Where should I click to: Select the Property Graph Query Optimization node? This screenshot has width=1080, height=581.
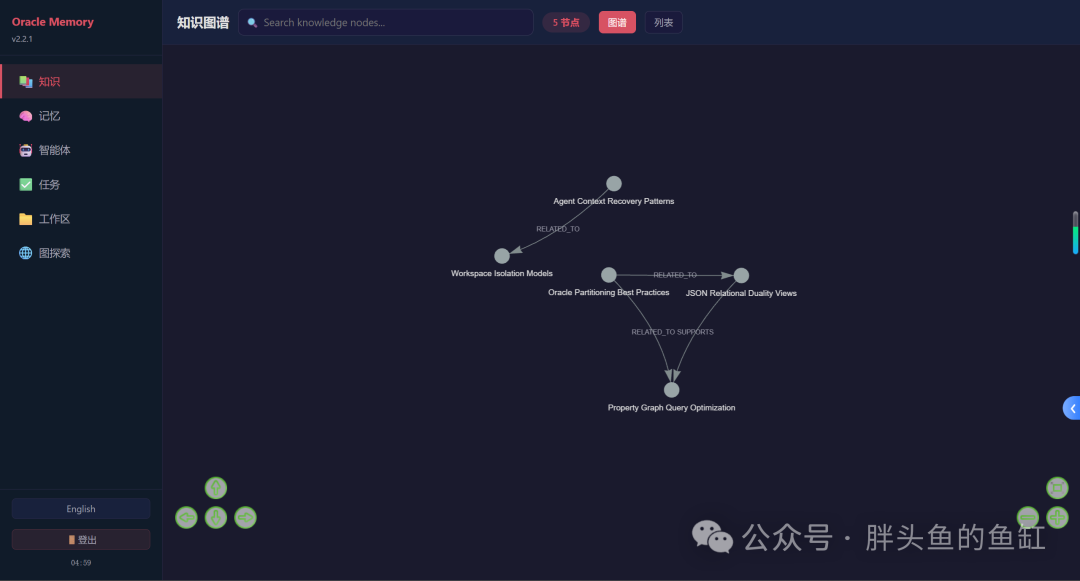coord(672,390)
